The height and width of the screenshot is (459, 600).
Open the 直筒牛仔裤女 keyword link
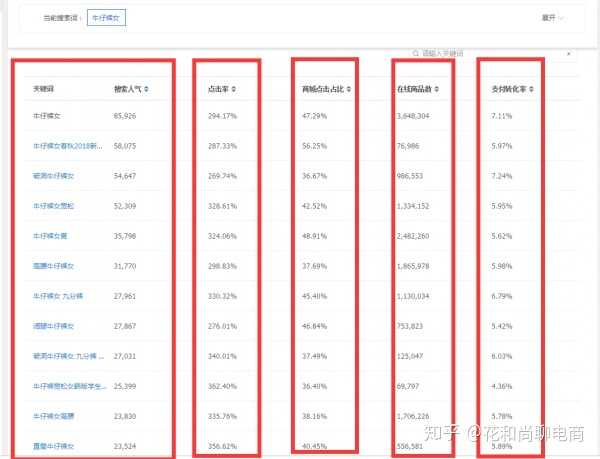pyautogui.click(x=53, y=446)
